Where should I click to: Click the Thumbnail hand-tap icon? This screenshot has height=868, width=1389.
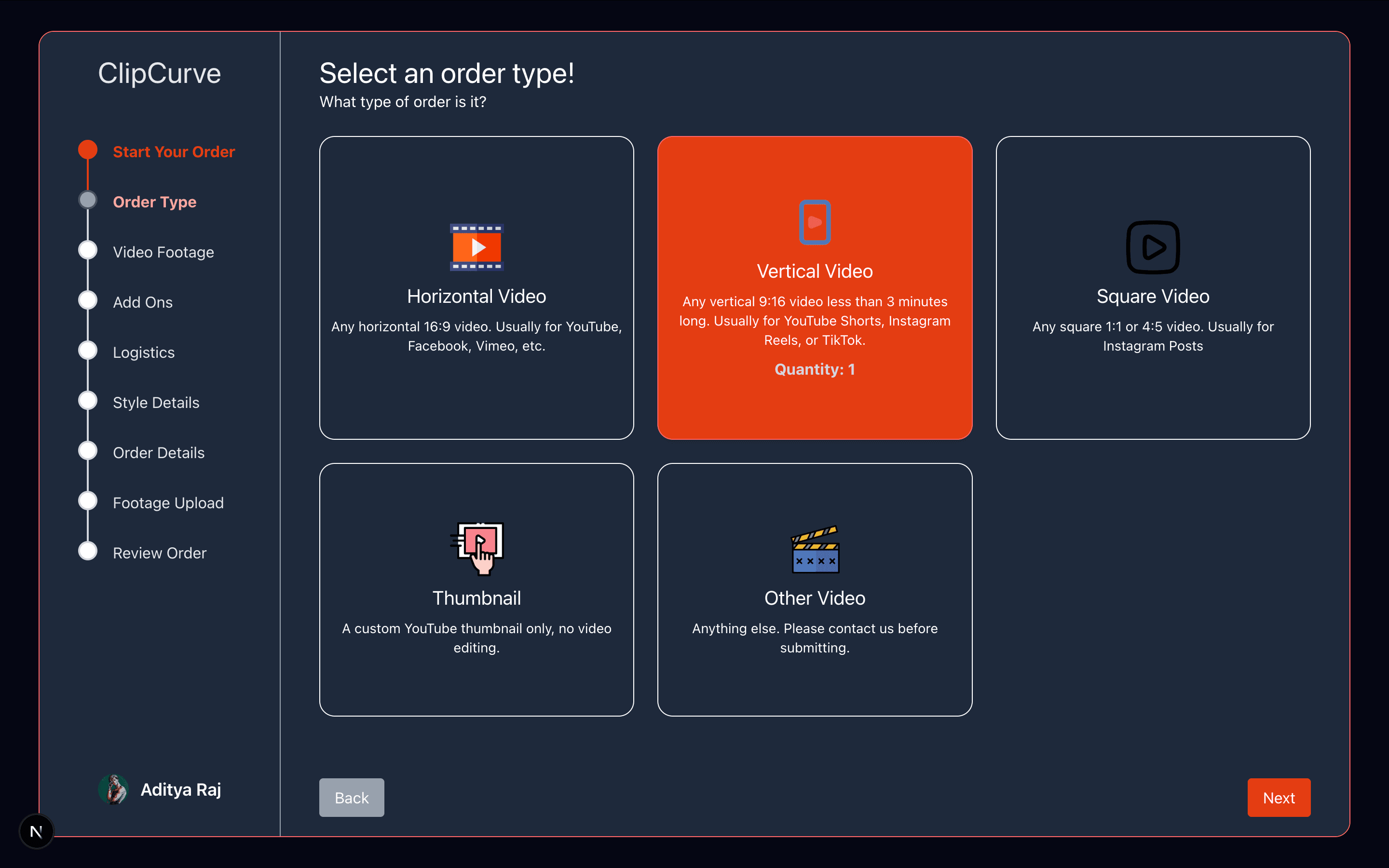477,548
